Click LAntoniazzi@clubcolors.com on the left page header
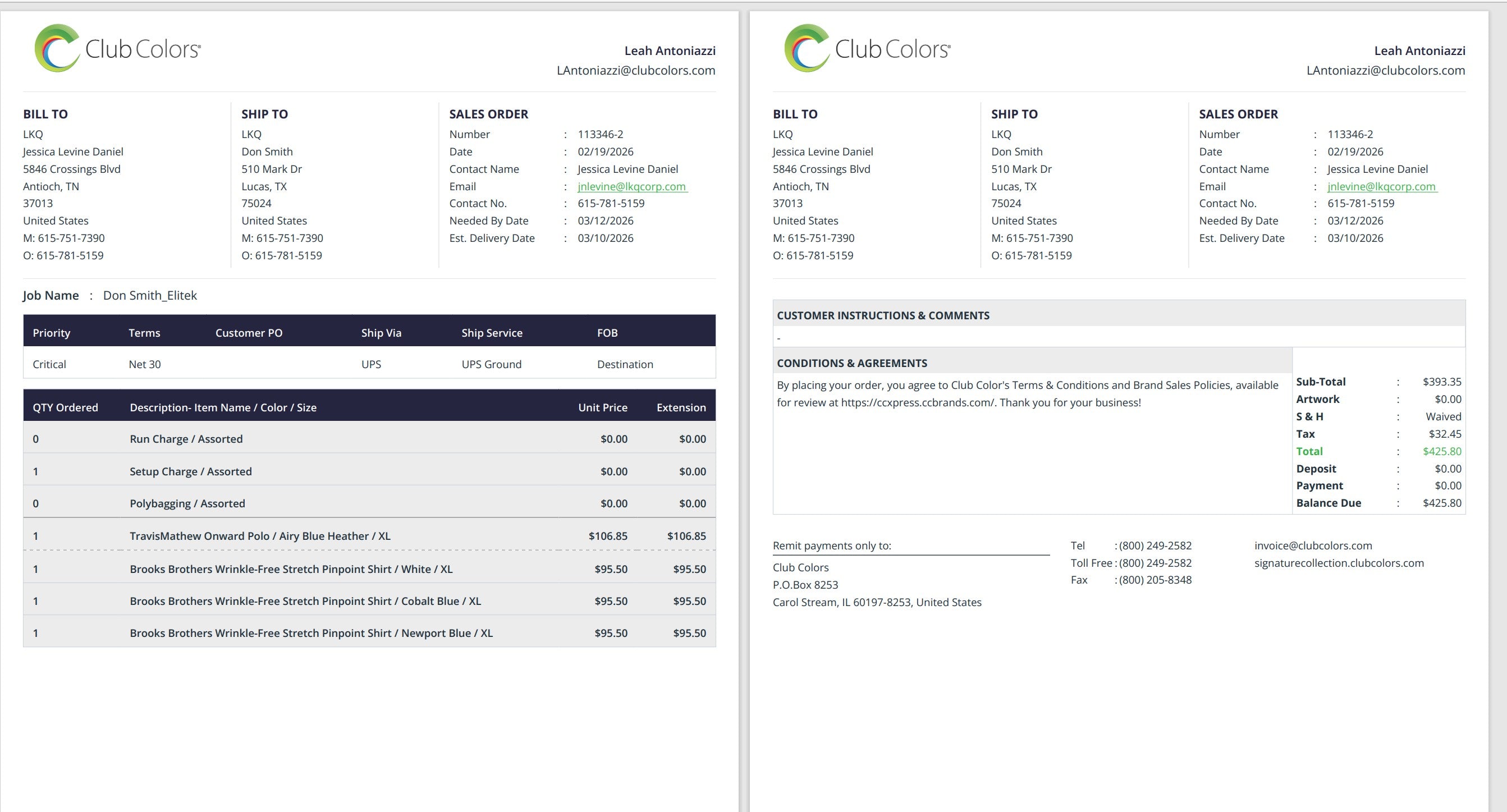The image size is (1507, 812). (636, 70)
